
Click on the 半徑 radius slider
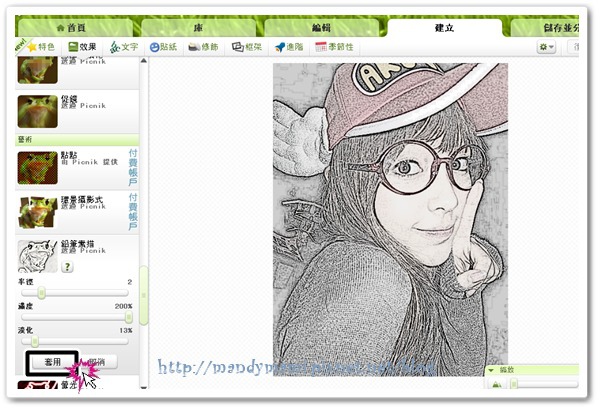coord(75,293)
